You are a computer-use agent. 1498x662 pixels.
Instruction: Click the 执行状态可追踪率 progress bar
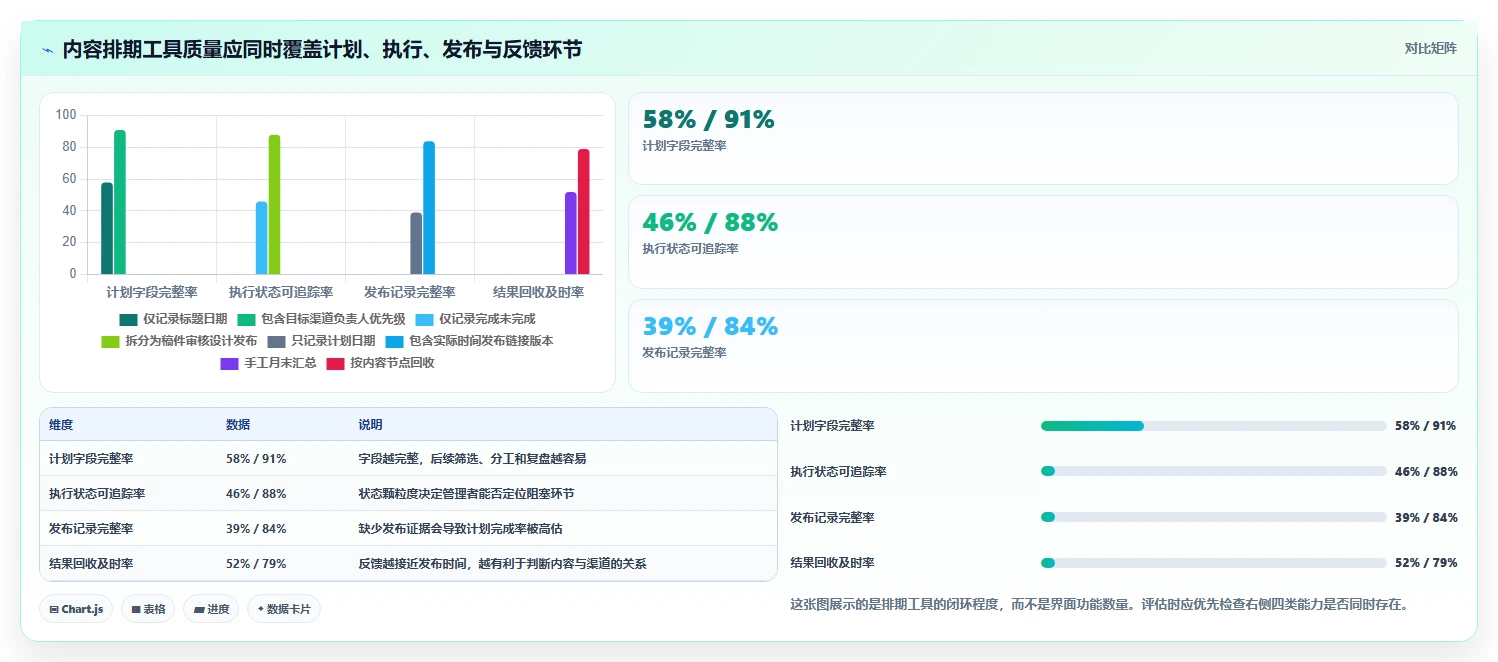click(x=1214, y=471)
